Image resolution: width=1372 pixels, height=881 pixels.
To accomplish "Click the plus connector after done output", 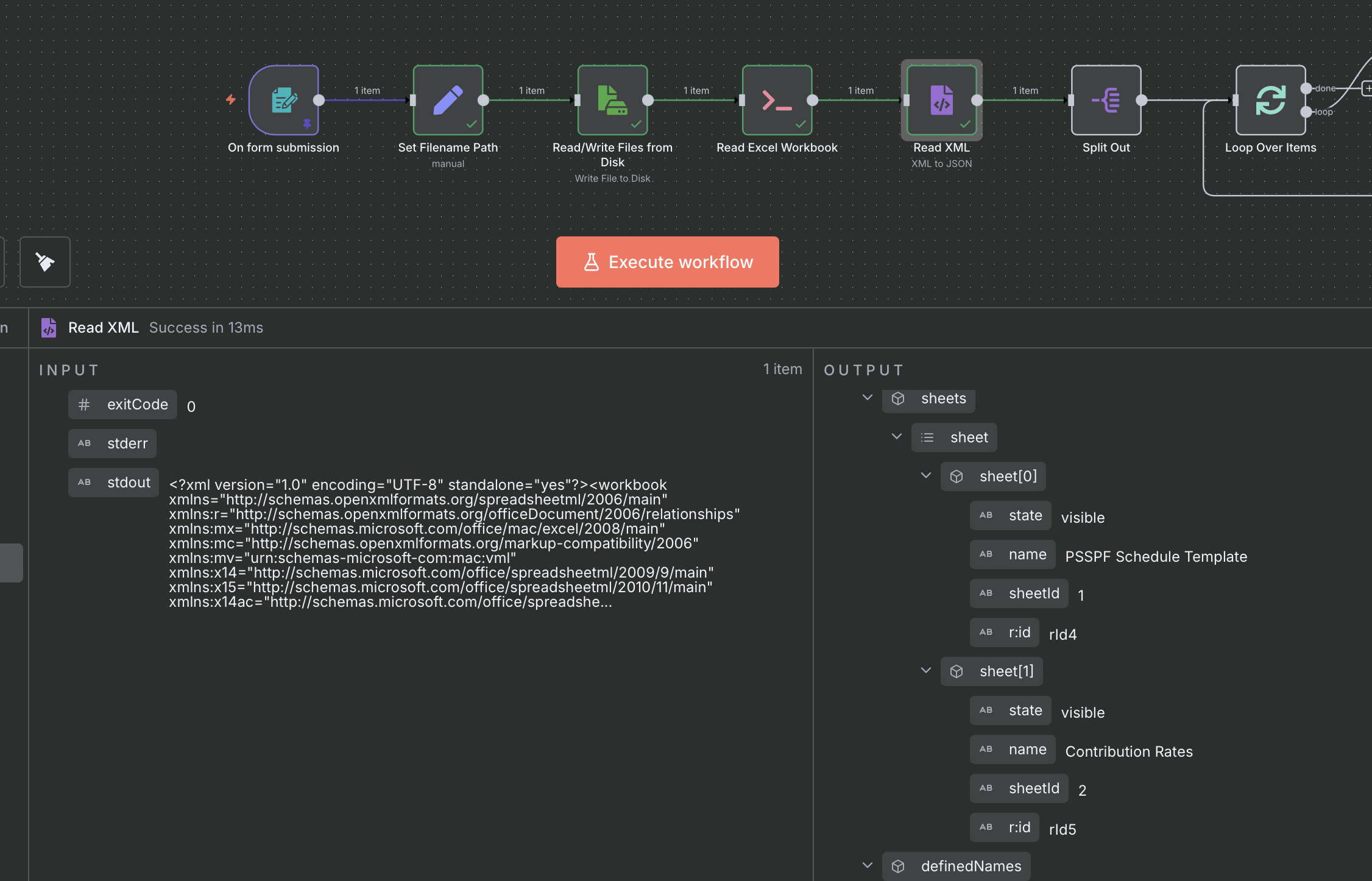I will (1367, 89).
